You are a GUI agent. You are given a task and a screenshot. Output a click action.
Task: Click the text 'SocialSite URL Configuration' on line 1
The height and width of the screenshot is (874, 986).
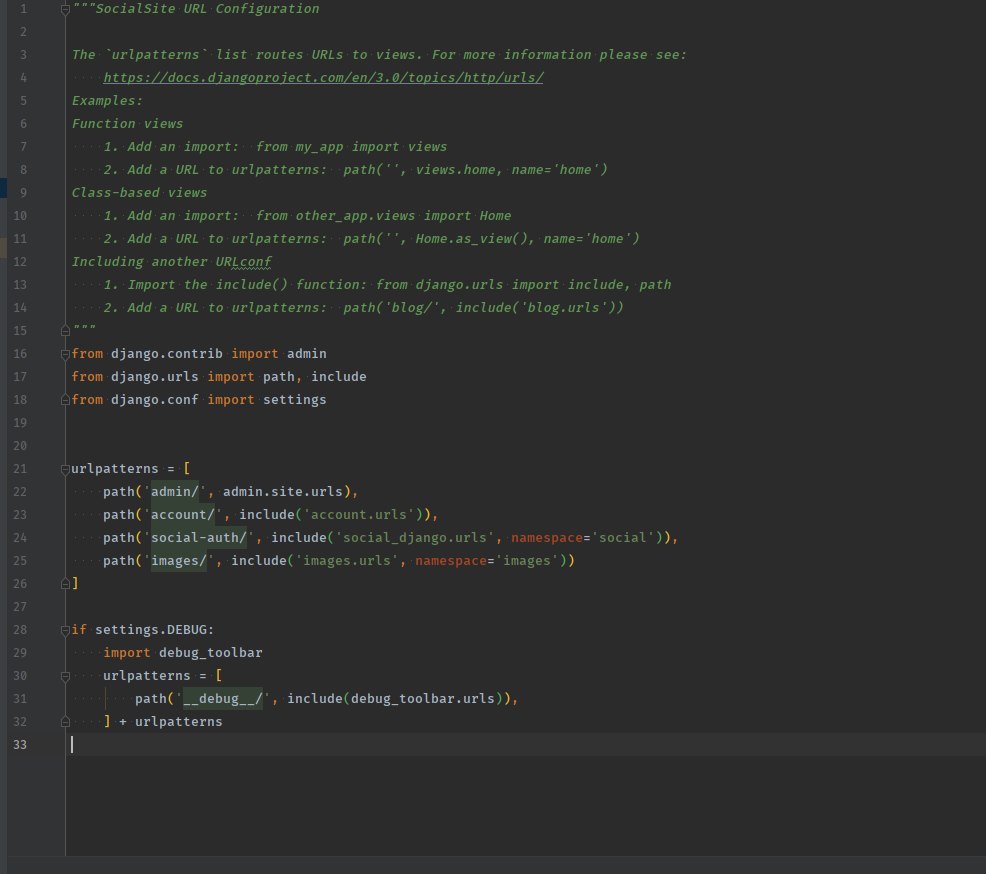tap(207, 9)
